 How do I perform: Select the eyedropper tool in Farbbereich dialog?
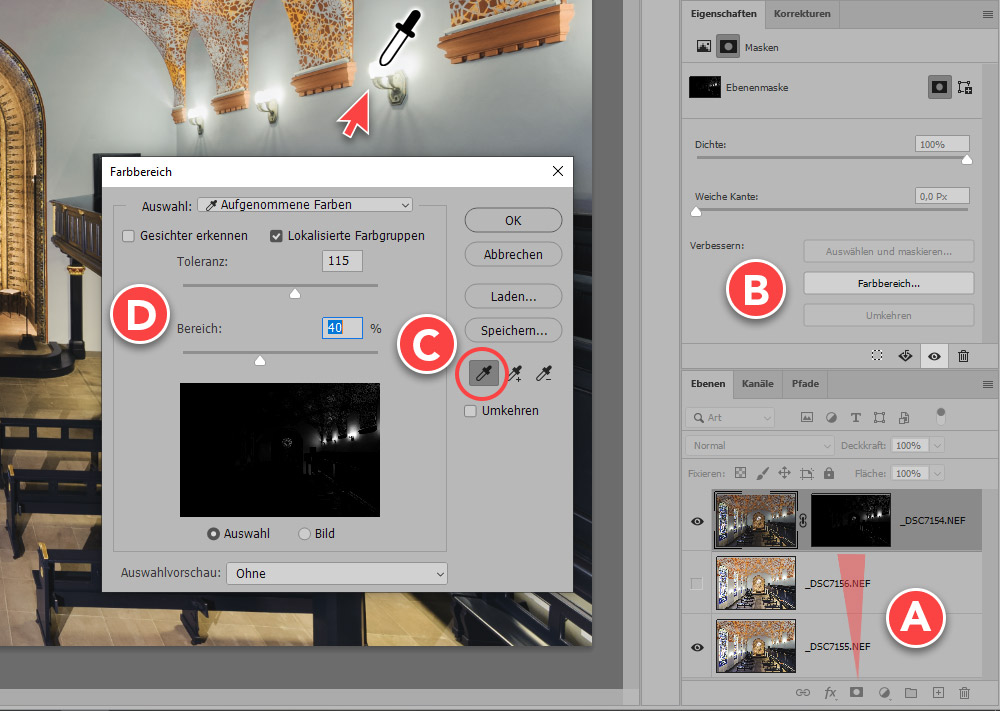(483, 374)
